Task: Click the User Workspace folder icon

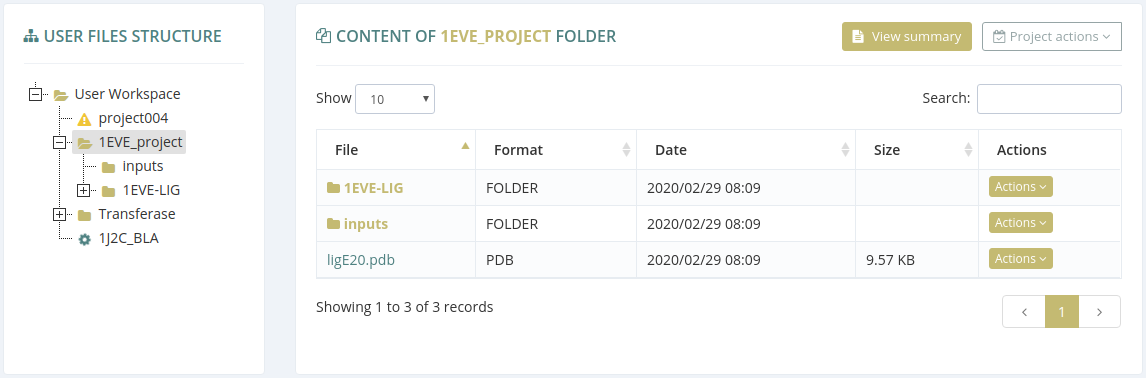Action: coord(61,95)
